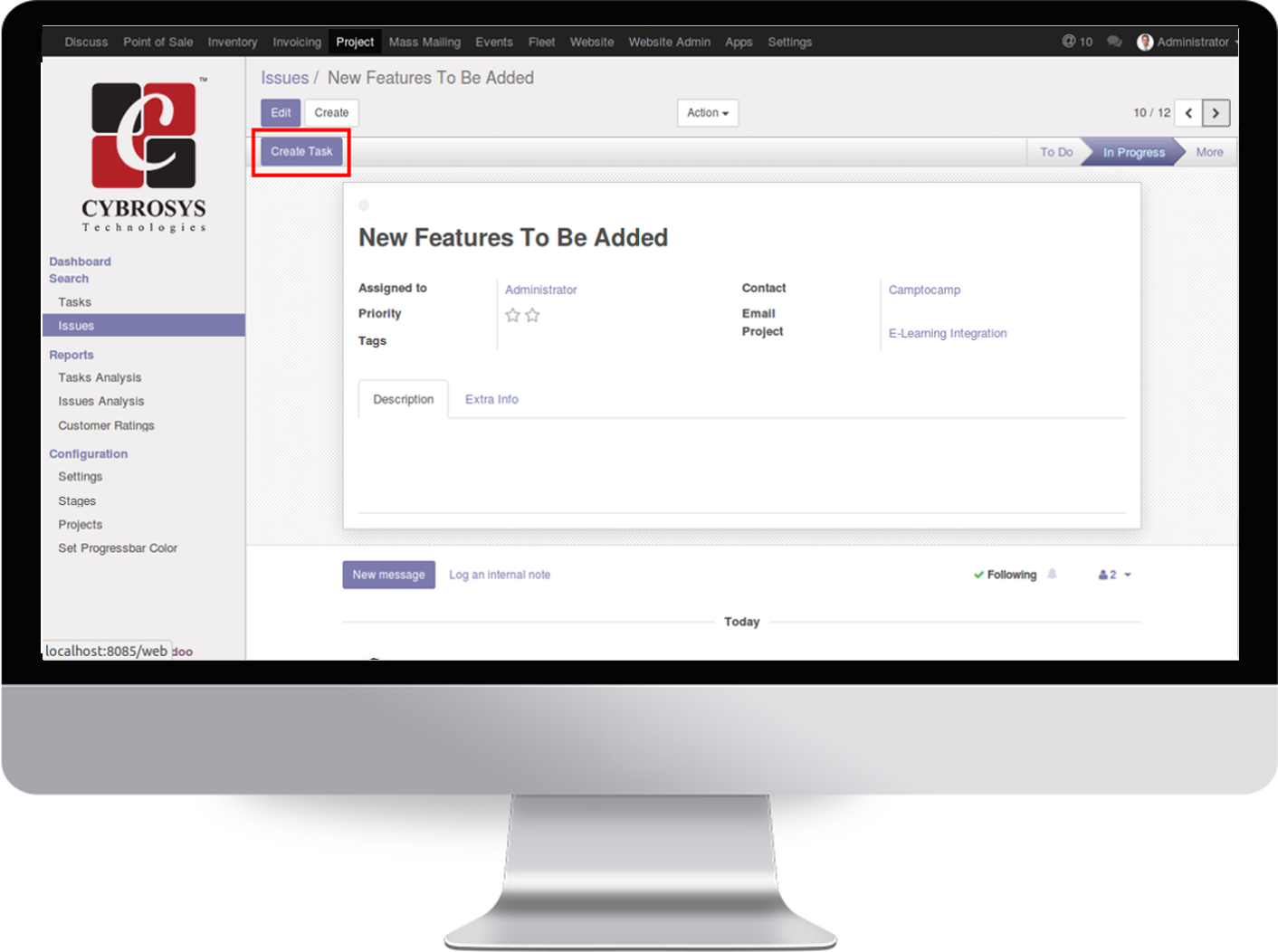
Task: Open Dashboard in the sidebar
Action: coord(80,262)
